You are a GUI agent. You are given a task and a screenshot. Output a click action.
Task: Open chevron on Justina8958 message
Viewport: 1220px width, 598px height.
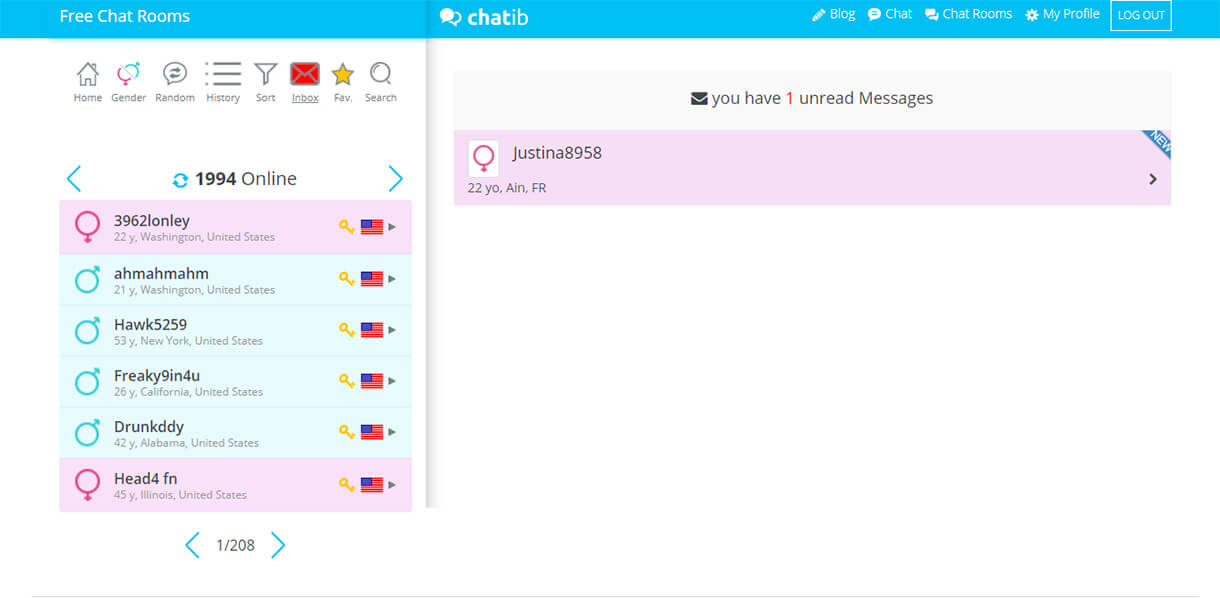click(x=1152, y=179)
